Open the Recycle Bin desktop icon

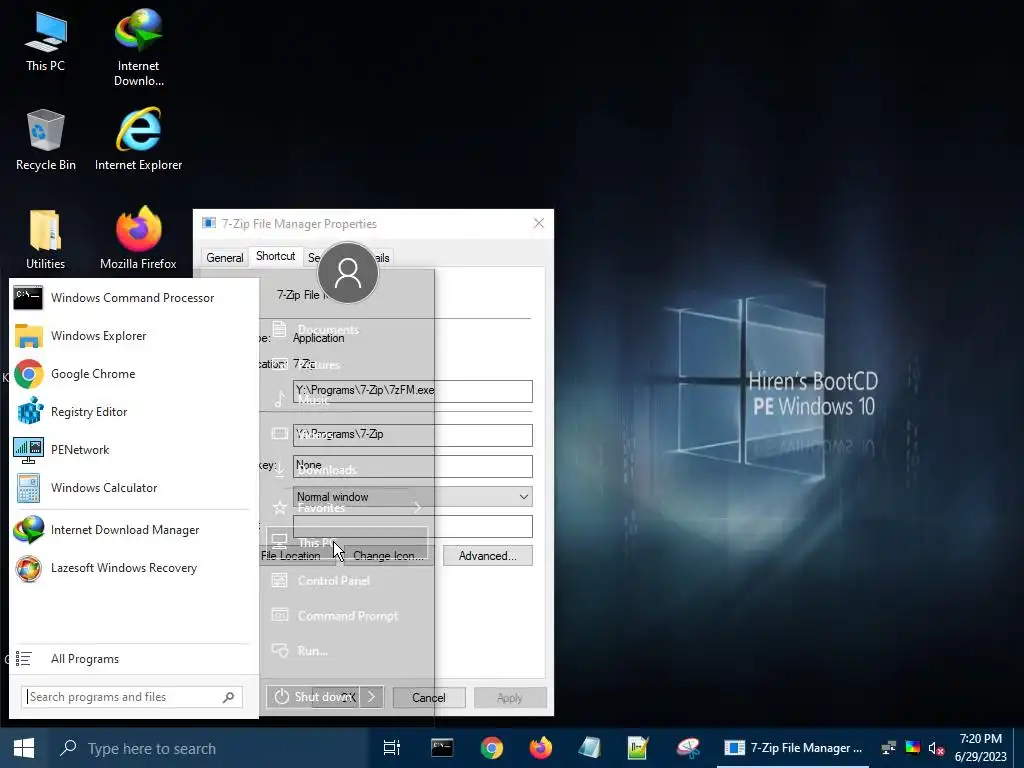pyautogui.click(x=45, y=140)
